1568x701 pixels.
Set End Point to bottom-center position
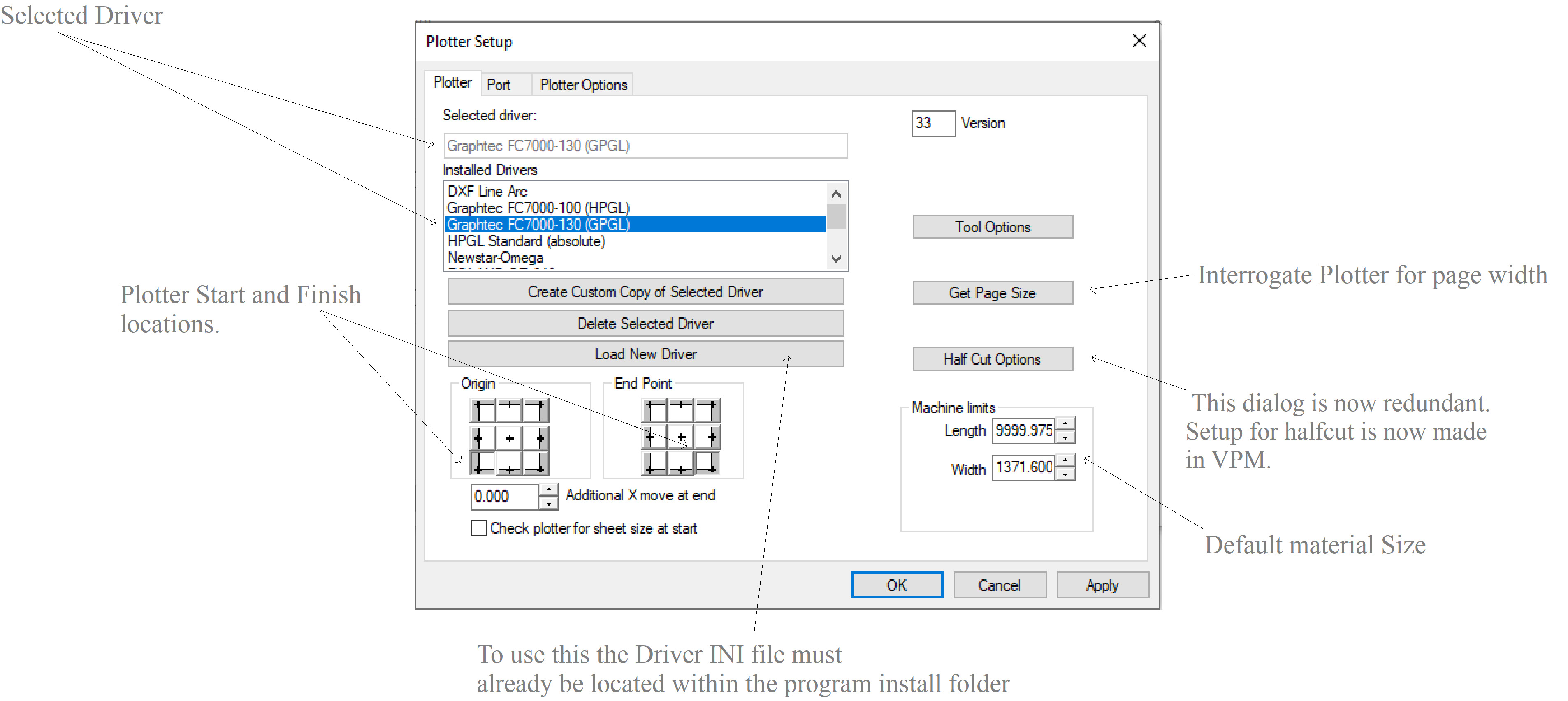tap(681, 464)
